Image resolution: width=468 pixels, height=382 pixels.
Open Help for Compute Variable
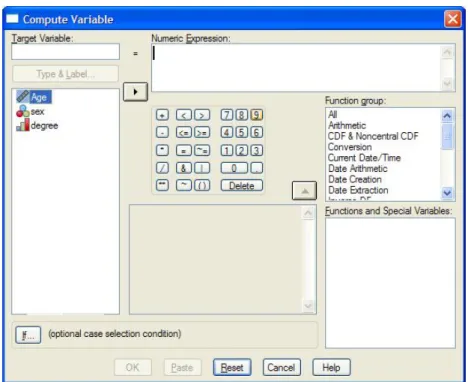click(331, 367)
